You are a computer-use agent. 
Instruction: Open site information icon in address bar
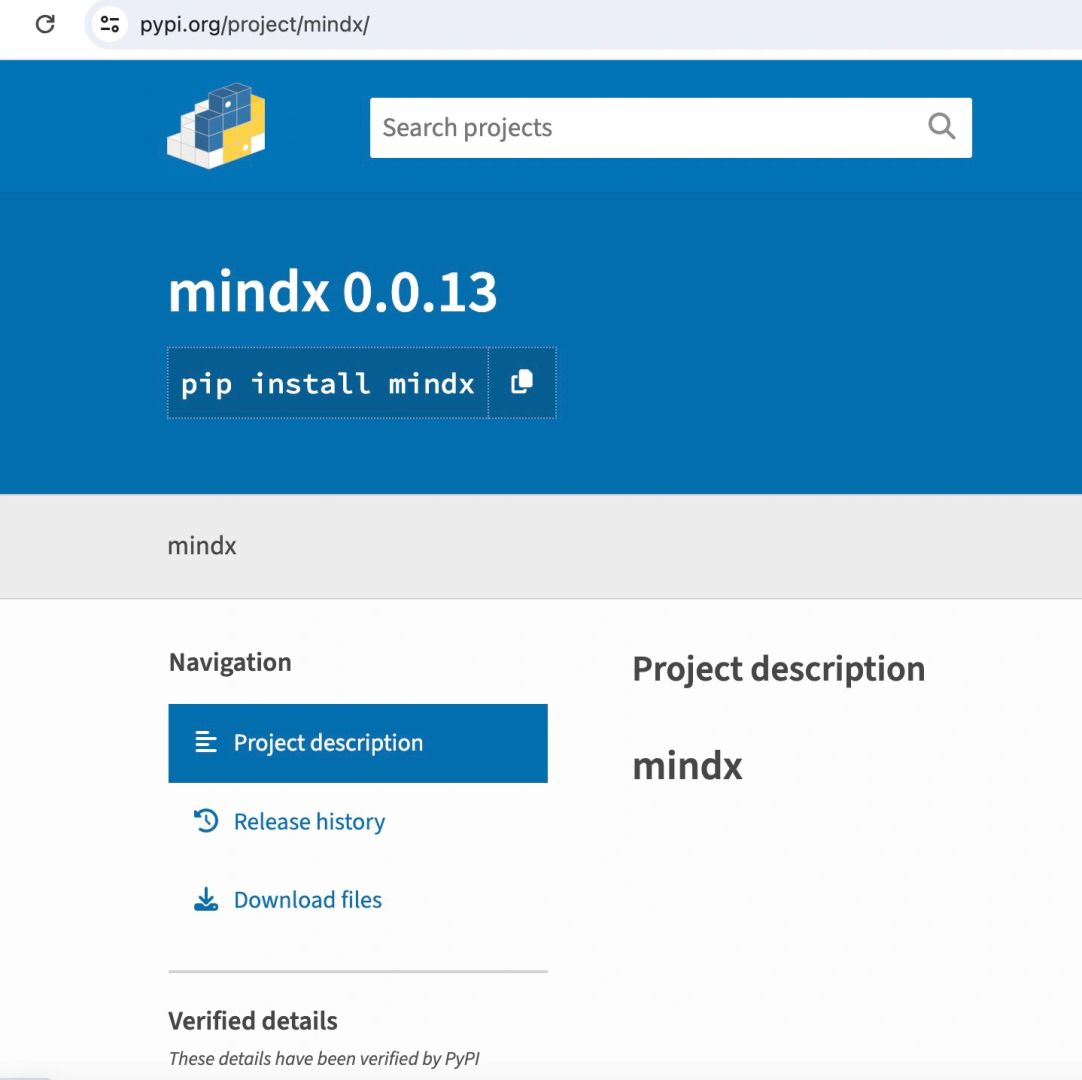click(110, 24)
